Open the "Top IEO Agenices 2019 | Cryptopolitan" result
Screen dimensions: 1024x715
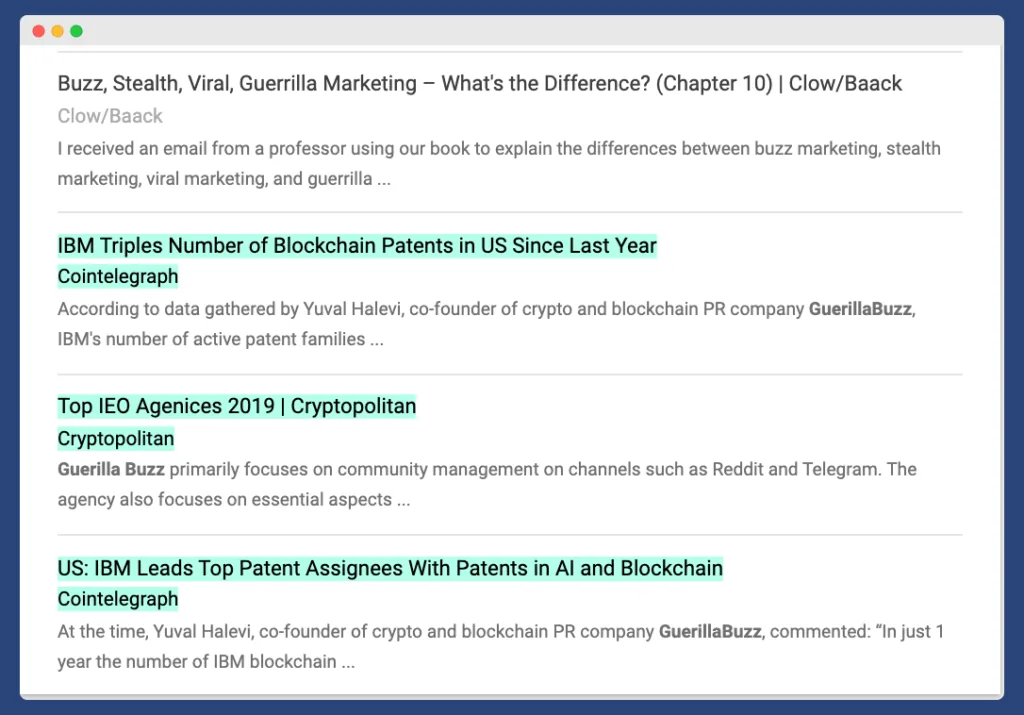[x=236, y=406]
